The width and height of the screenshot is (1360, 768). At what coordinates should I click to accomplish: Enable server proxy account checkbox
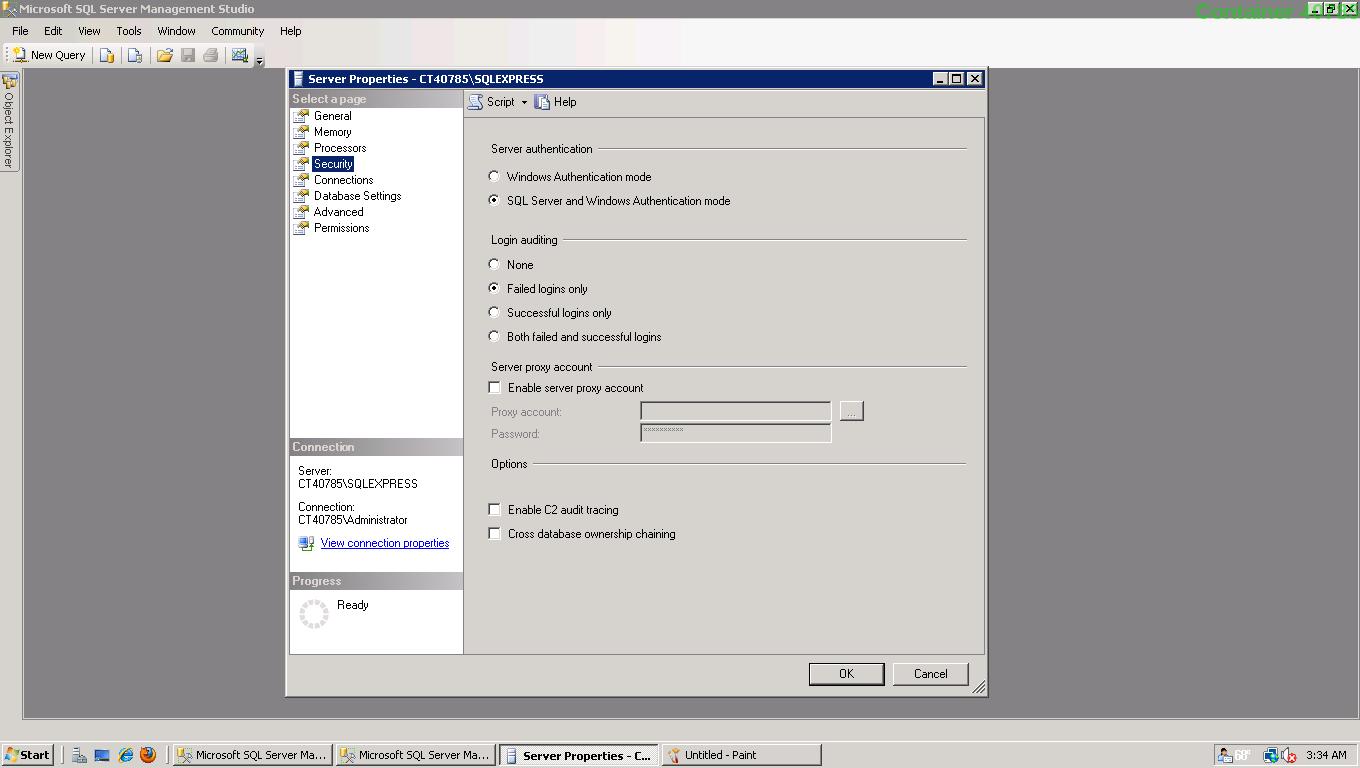pyautogui.click(x=495, y=388)
